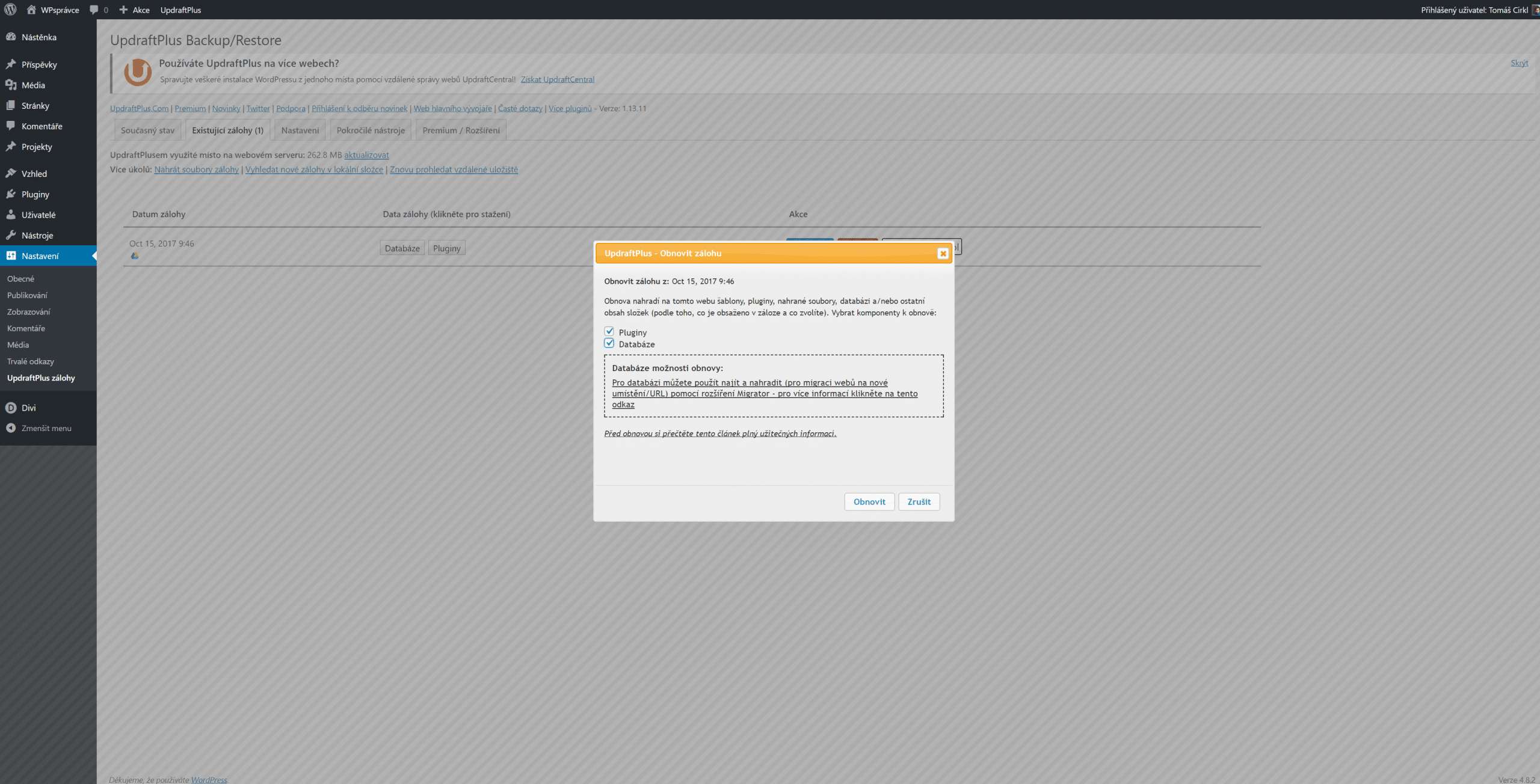Open Časté dotazy link
The height and width of the screenshot is (784, 1540).
520,108
